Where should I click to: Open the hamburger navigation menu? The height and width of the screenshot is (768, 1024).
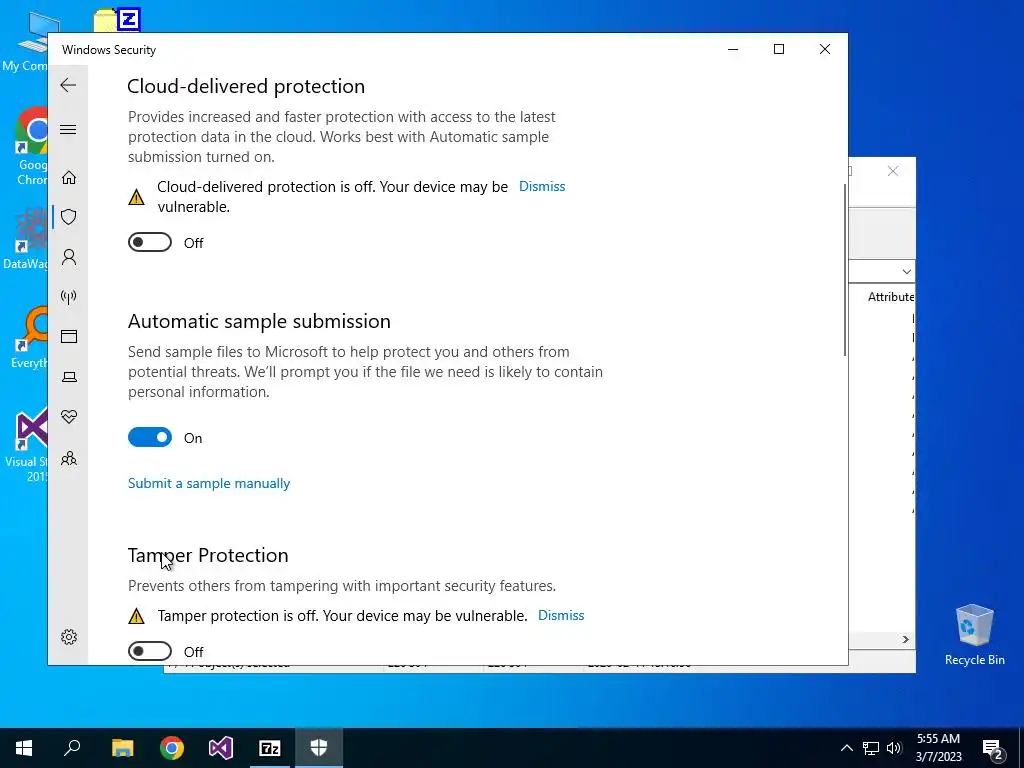[68, 129]
